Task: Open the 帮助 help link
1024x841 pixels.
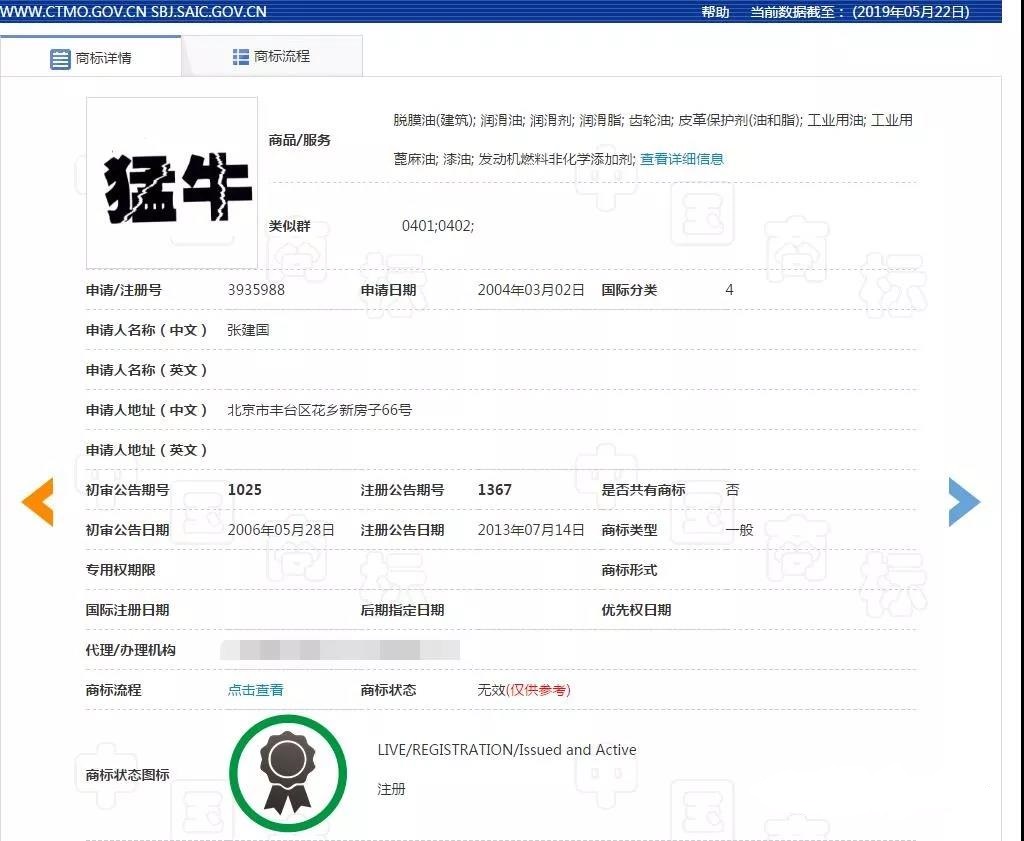Action: (x=714, y=12)
